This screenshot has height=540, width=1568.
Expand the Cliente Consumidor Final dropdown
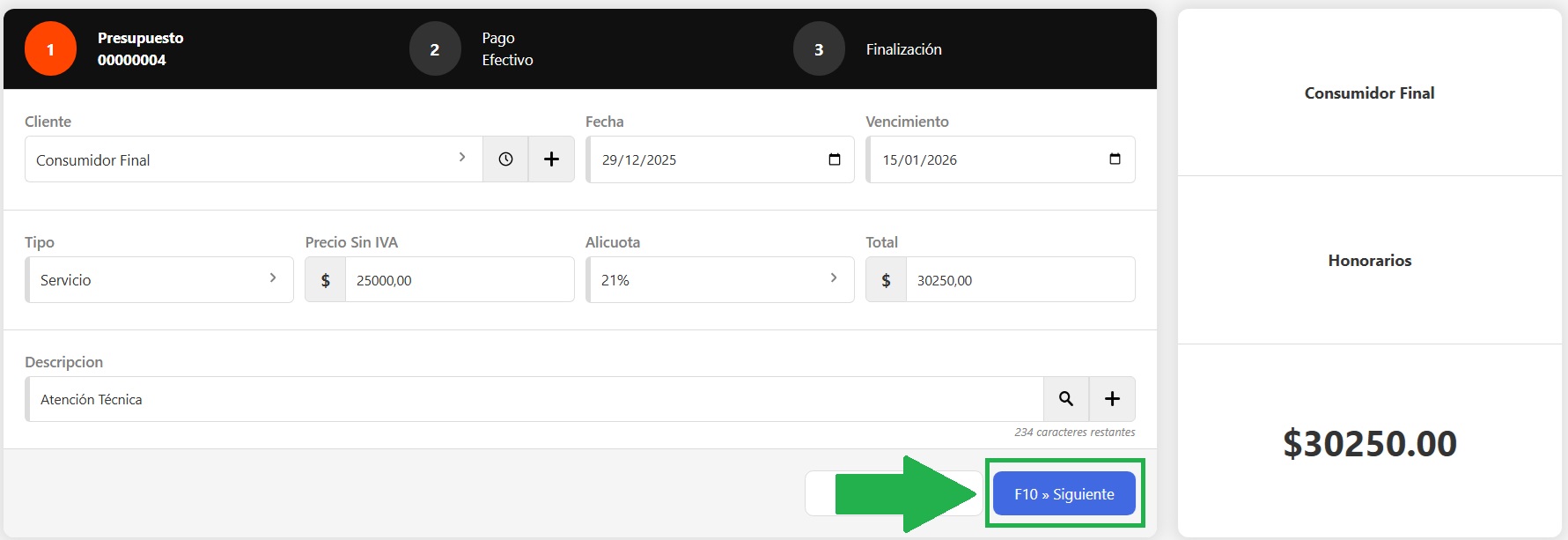pos(254,159)
